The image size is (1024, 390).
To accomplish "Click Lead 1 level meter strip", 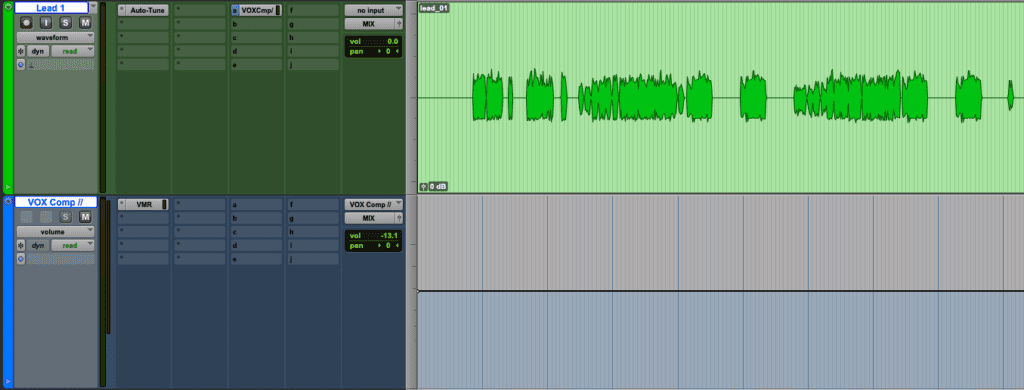I will [103, 97].
